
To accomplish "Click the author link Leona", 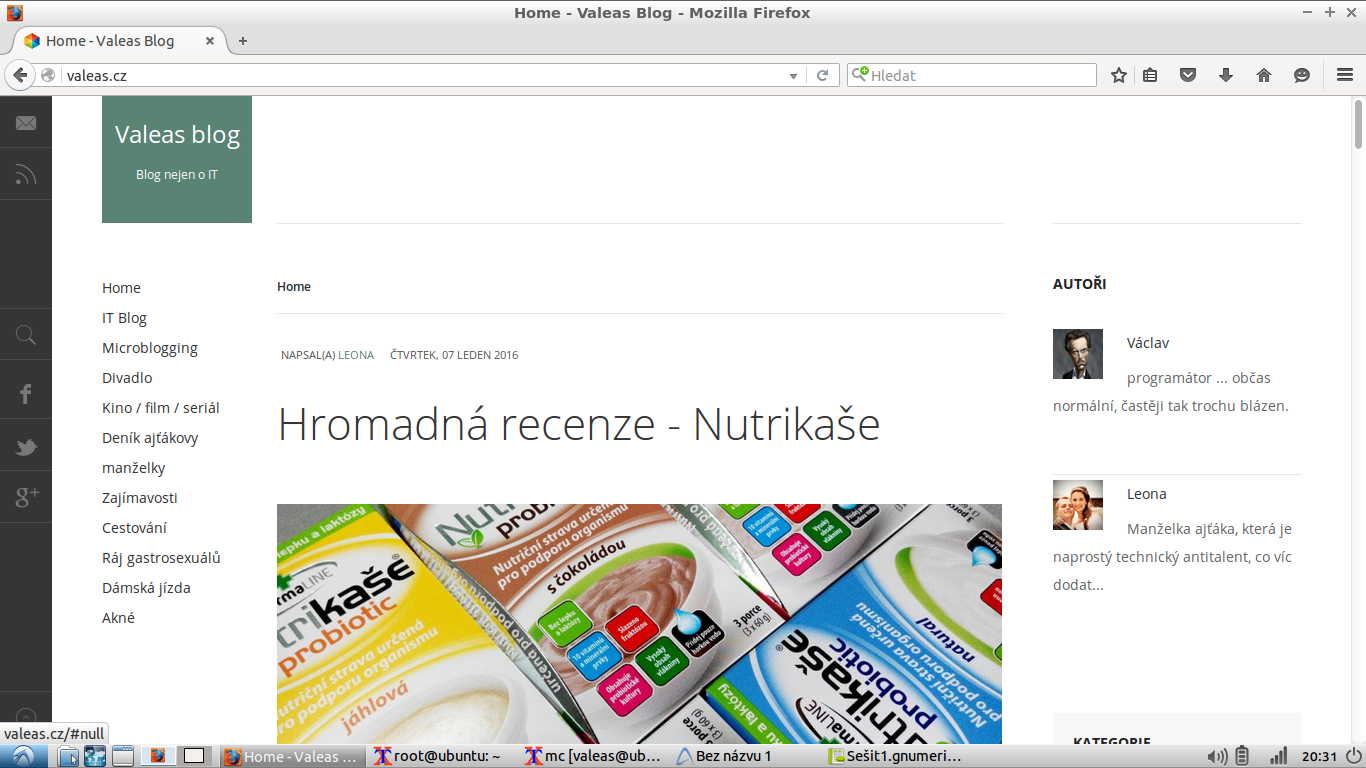I will click(x=356, y=355).
